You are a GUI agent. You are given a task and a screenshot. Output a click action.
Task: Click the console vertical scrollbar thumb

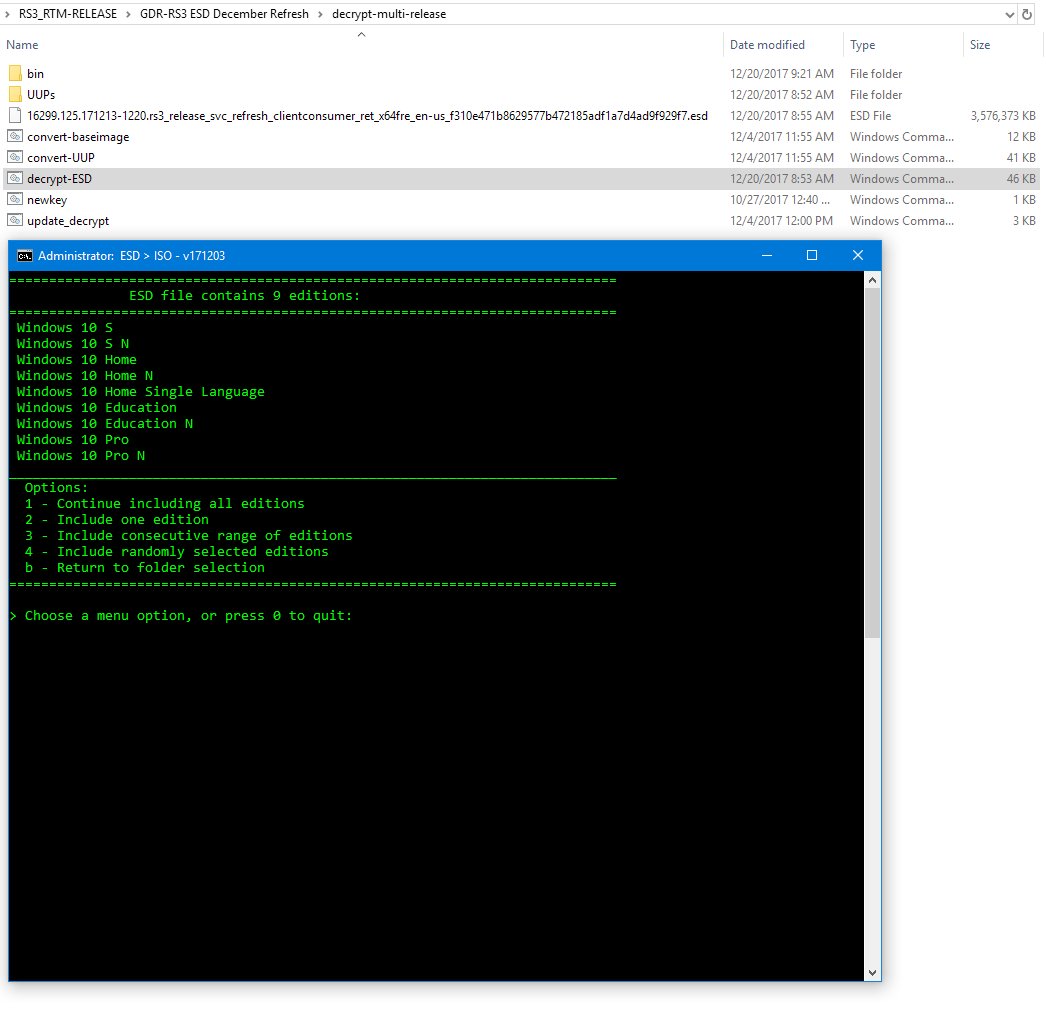click(872, 463)
